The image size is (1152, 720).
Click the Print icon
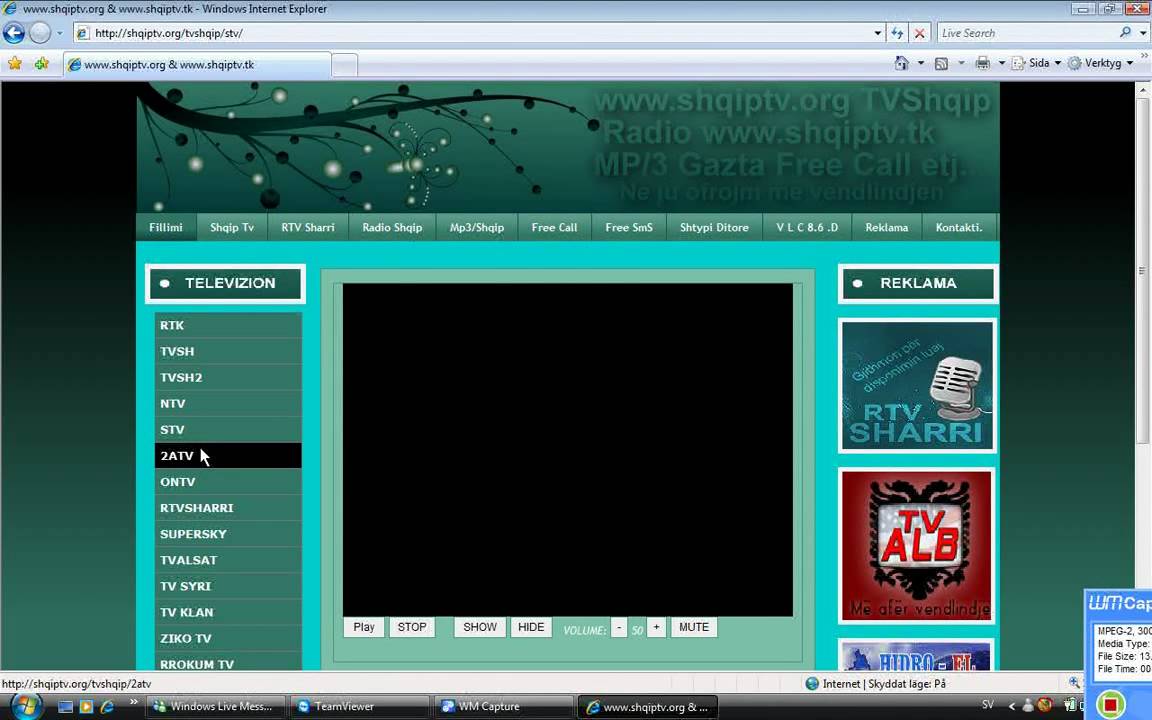point(982,63)
